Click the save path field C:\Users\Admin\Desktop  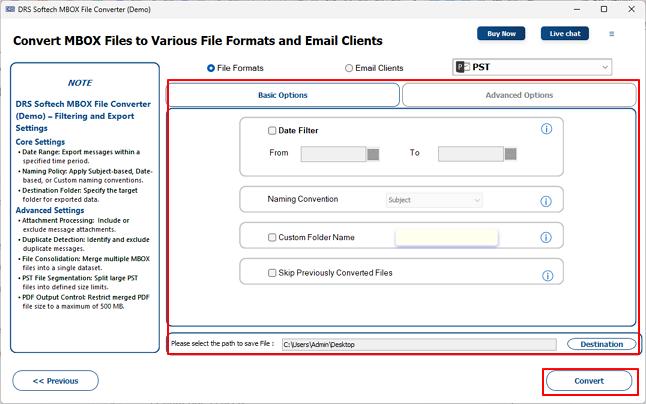coord(419,345)
